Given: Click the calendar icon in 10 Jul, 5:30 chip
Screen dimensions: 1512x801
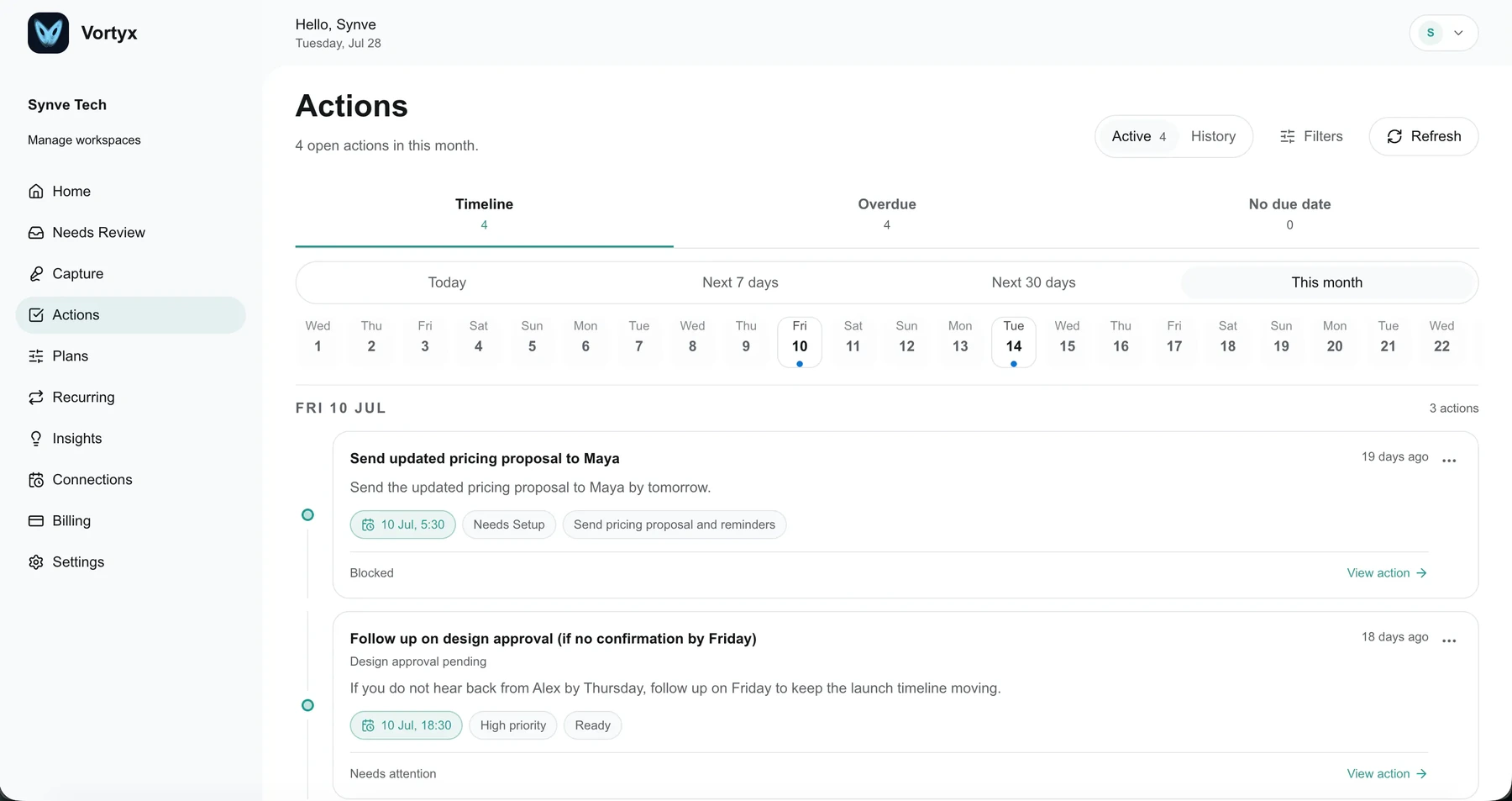Looking at the screenshot, I should tap(368, 524).
